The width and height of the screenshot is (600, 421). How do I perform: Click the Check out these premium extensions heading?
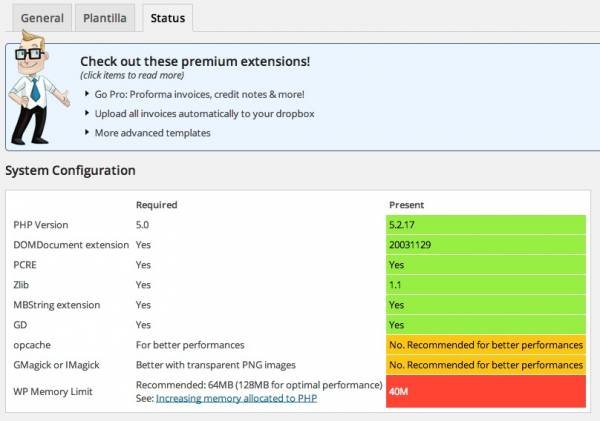click(x=195, y=61)
